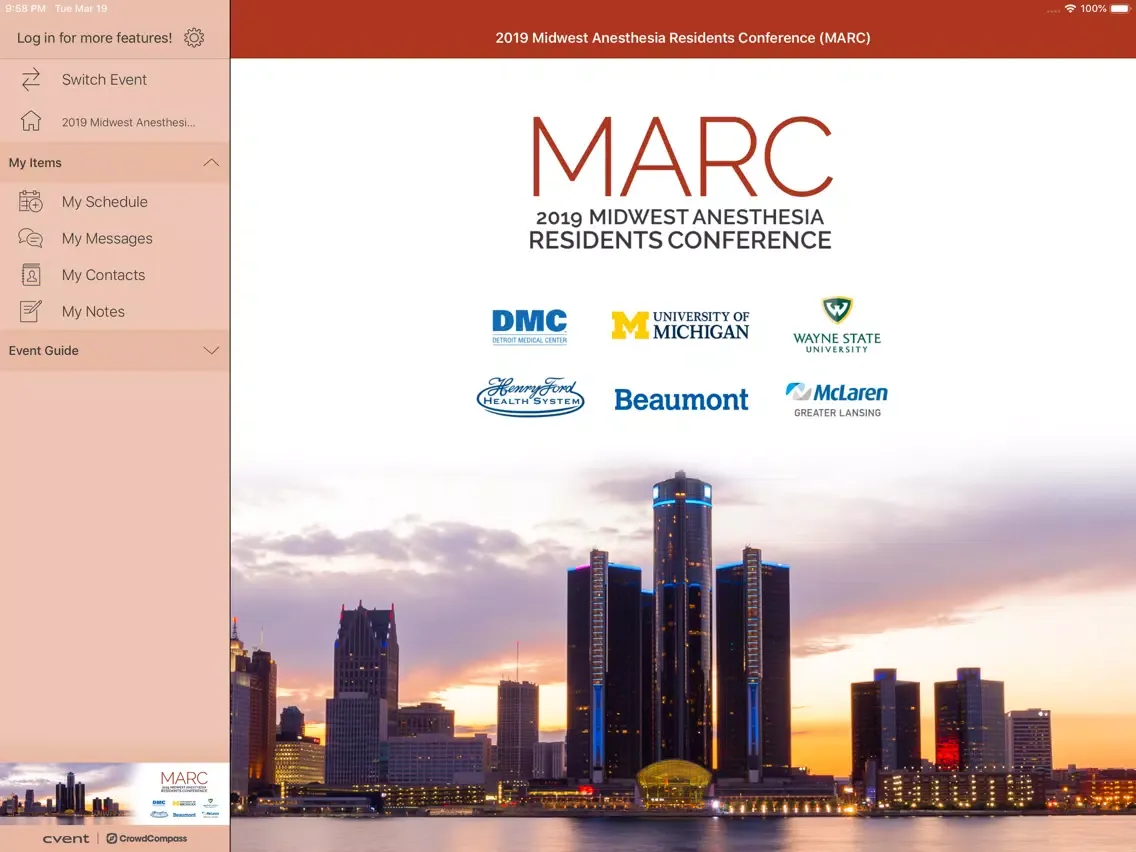Click the My Contacts address book icon
The height and width of the screenshot is (852, 1136).
31,275
